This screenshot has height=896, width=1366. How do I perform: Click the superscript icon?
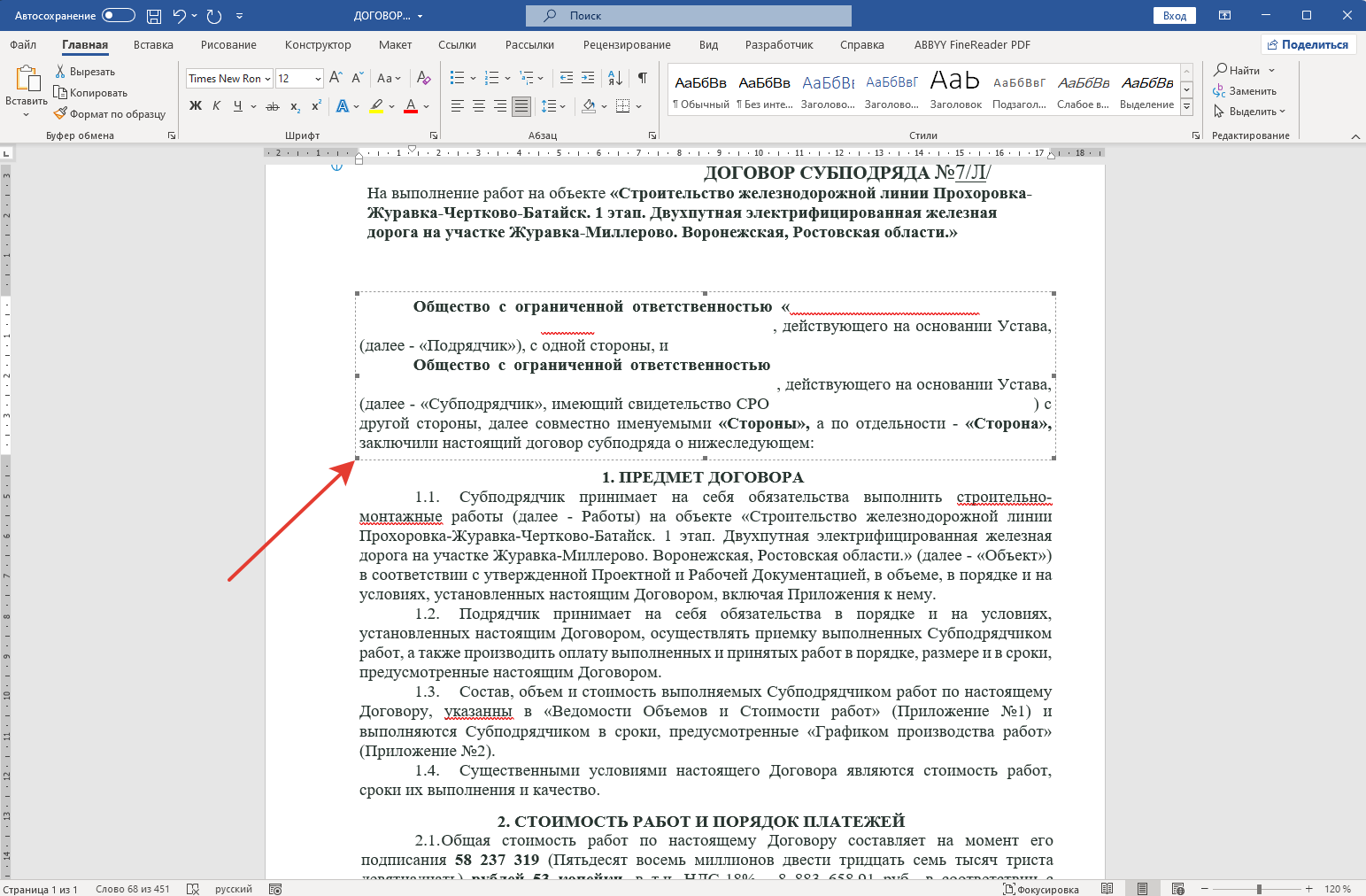pyautogui.click(x=315, y=106)
